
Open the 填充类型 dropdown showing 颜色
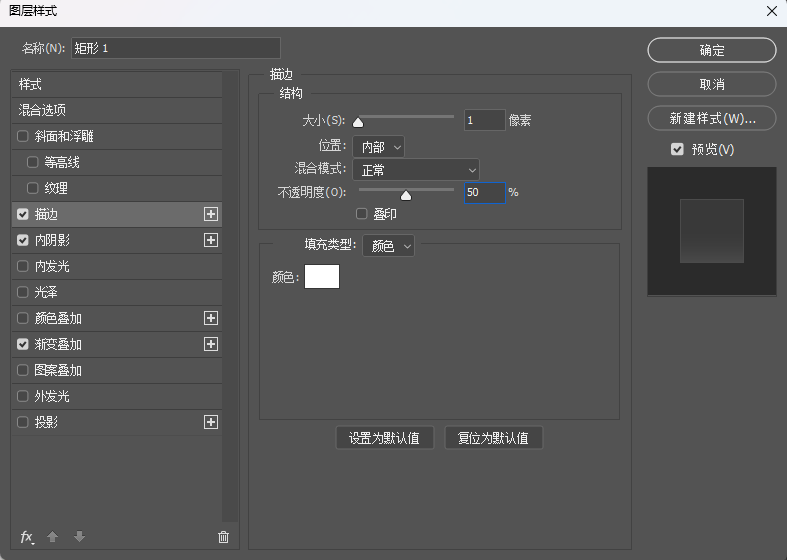point(388,246)
